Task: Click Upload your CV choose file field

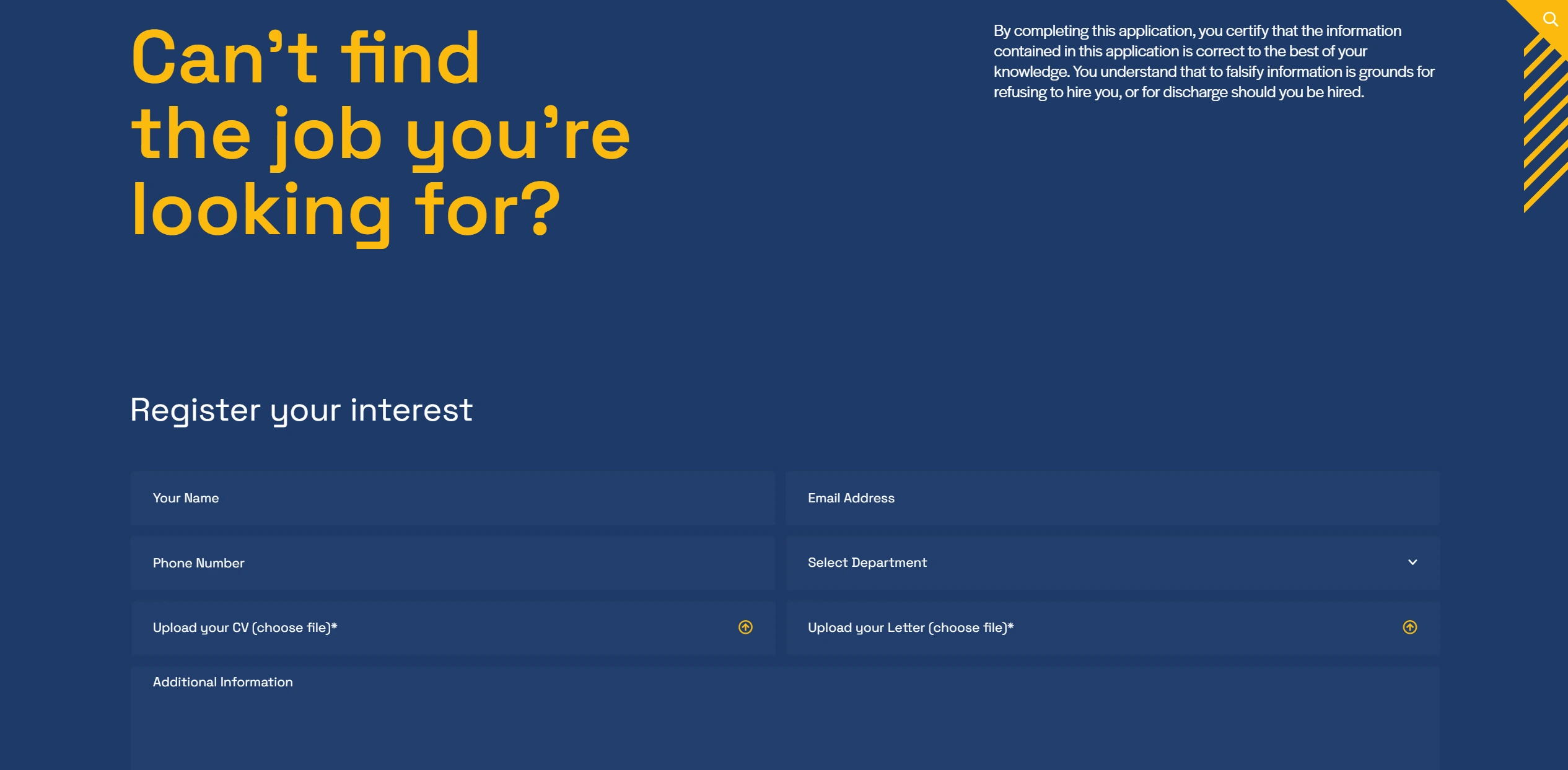Action: tap(452, 628)
